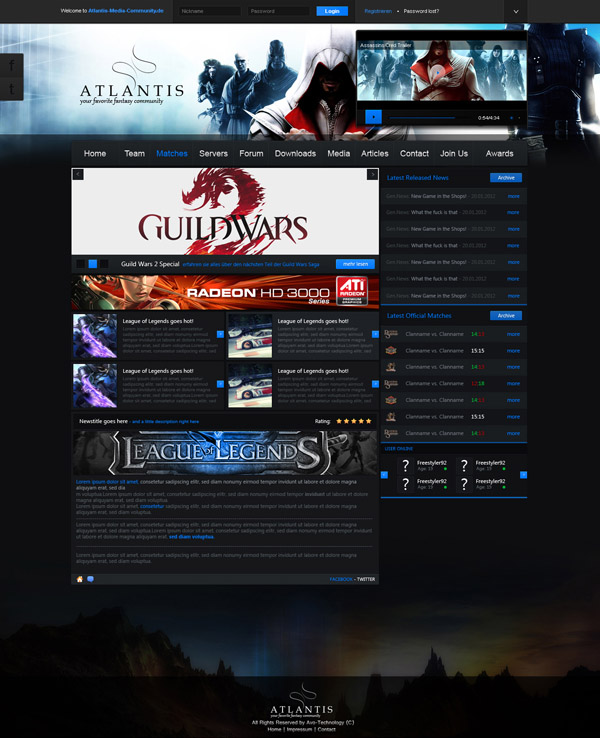Go to the Home menu item
Screen dimensions: 600x738
point(95,153)
